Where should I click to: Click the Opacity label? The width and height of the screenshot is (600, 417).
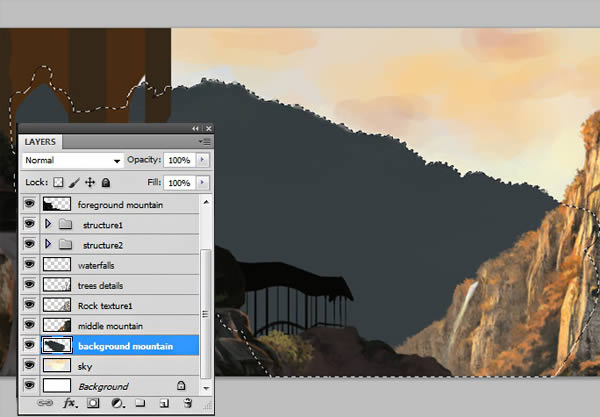144,160
